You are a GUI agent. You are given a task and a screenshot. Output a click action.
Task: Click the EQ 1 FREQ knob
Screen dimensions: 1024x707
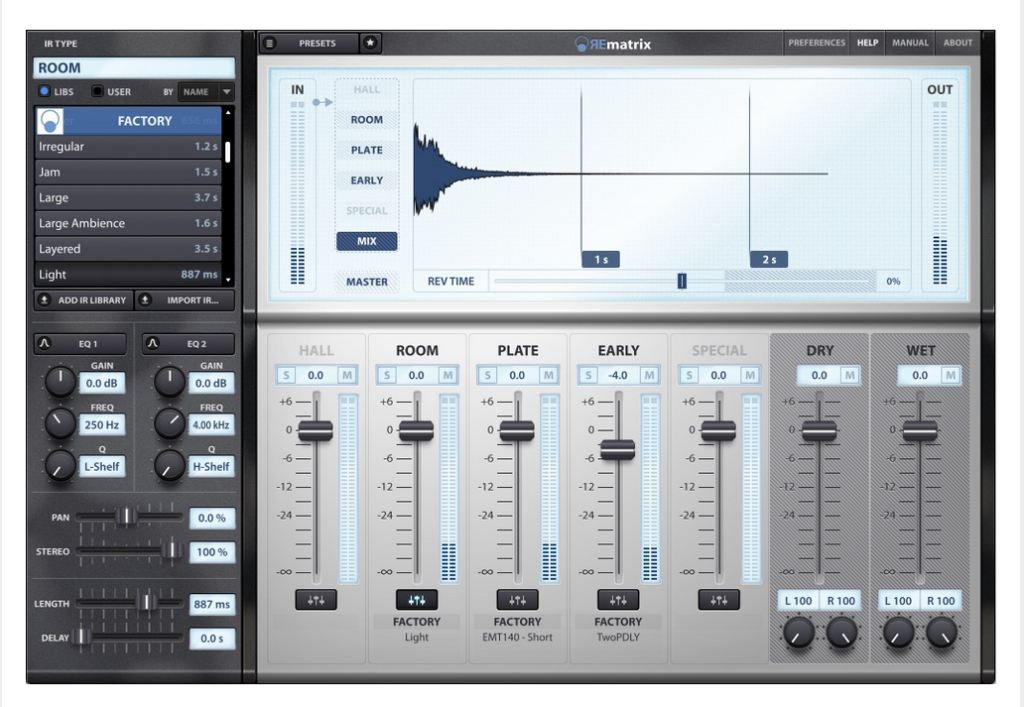[x=60, y=423]
